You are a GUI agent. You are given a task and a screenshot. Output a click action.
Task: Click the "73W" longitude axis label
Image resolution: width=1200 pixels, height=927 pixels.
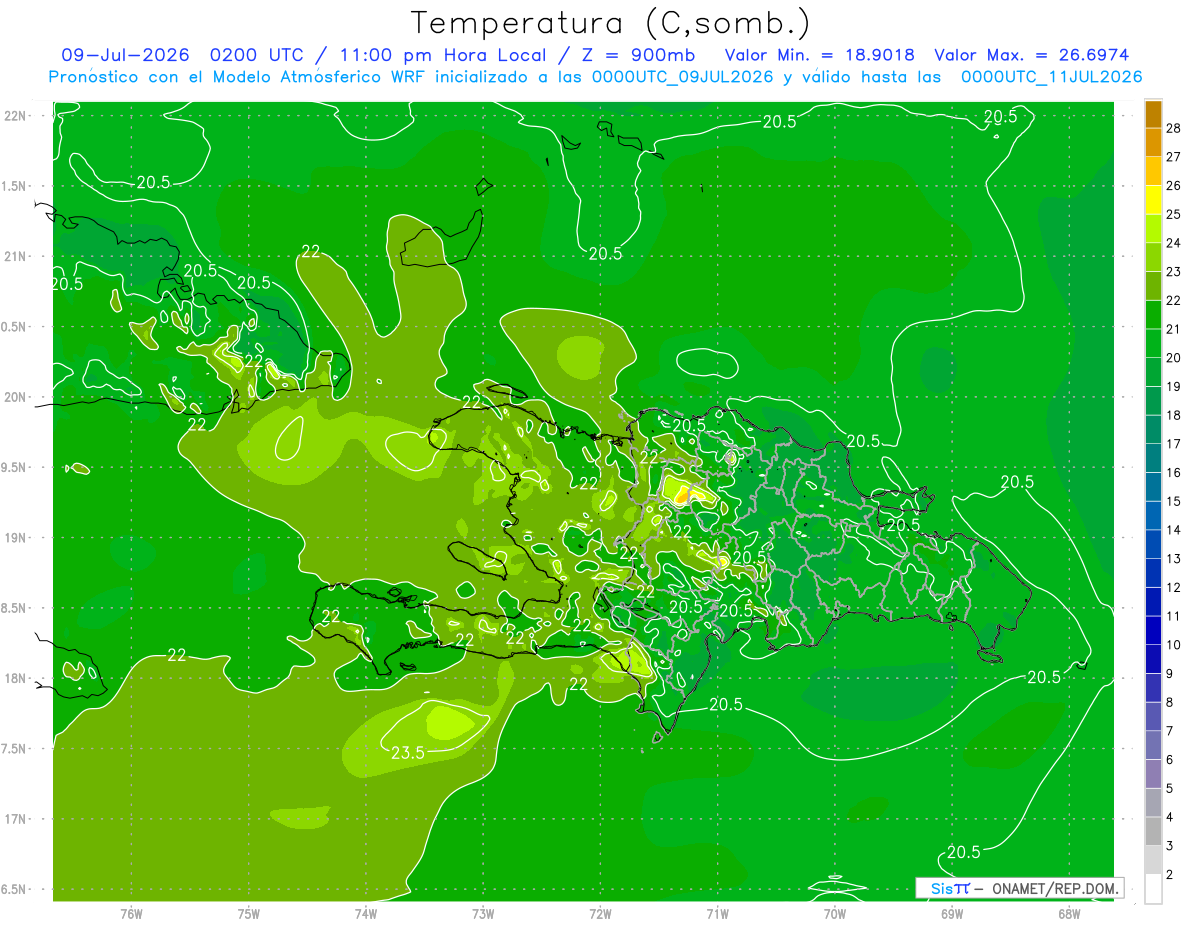pyautogui.click(x=483, y=914)
